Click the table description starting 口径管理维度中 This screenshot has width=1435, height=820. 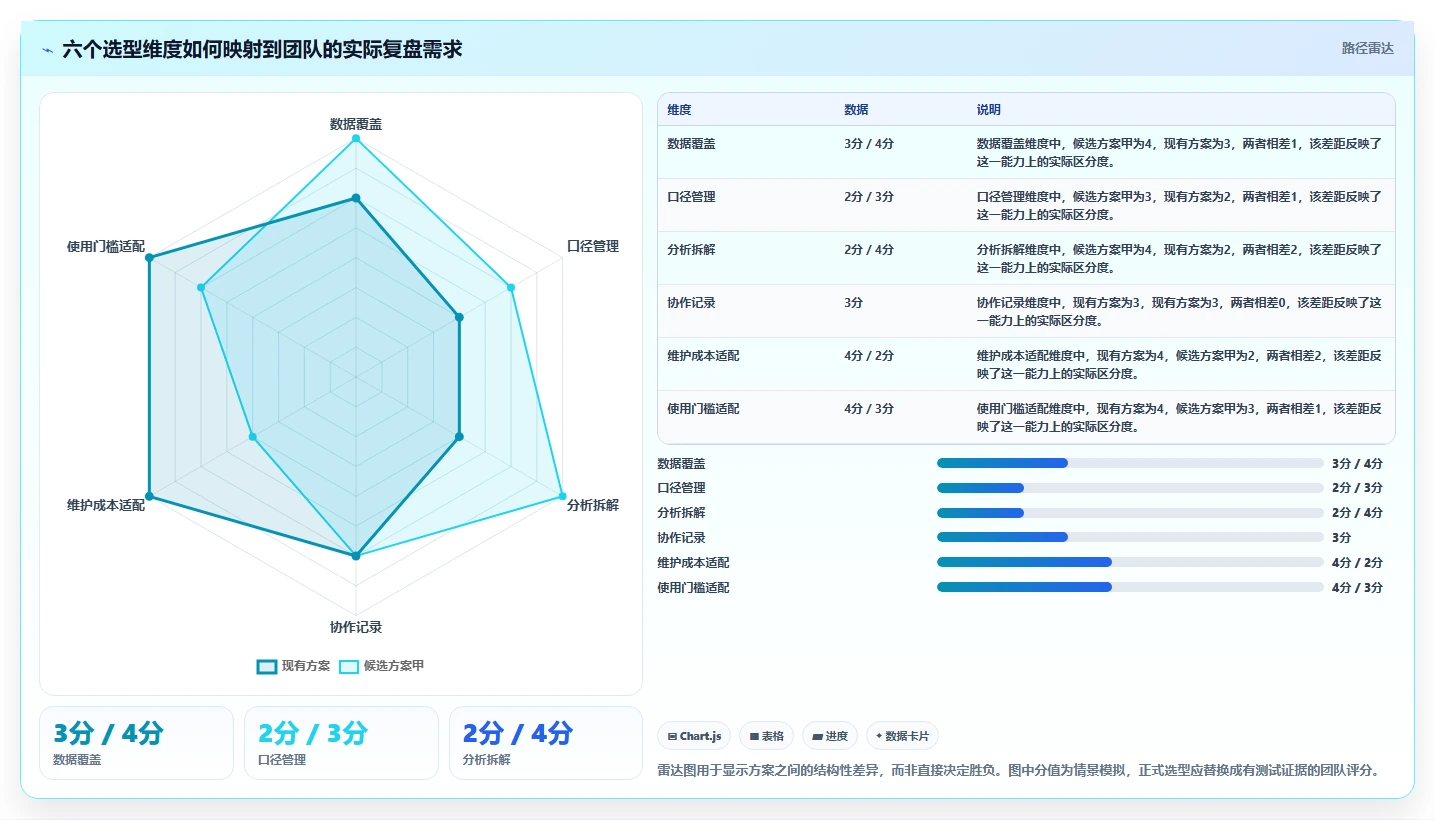point(1179,205)
